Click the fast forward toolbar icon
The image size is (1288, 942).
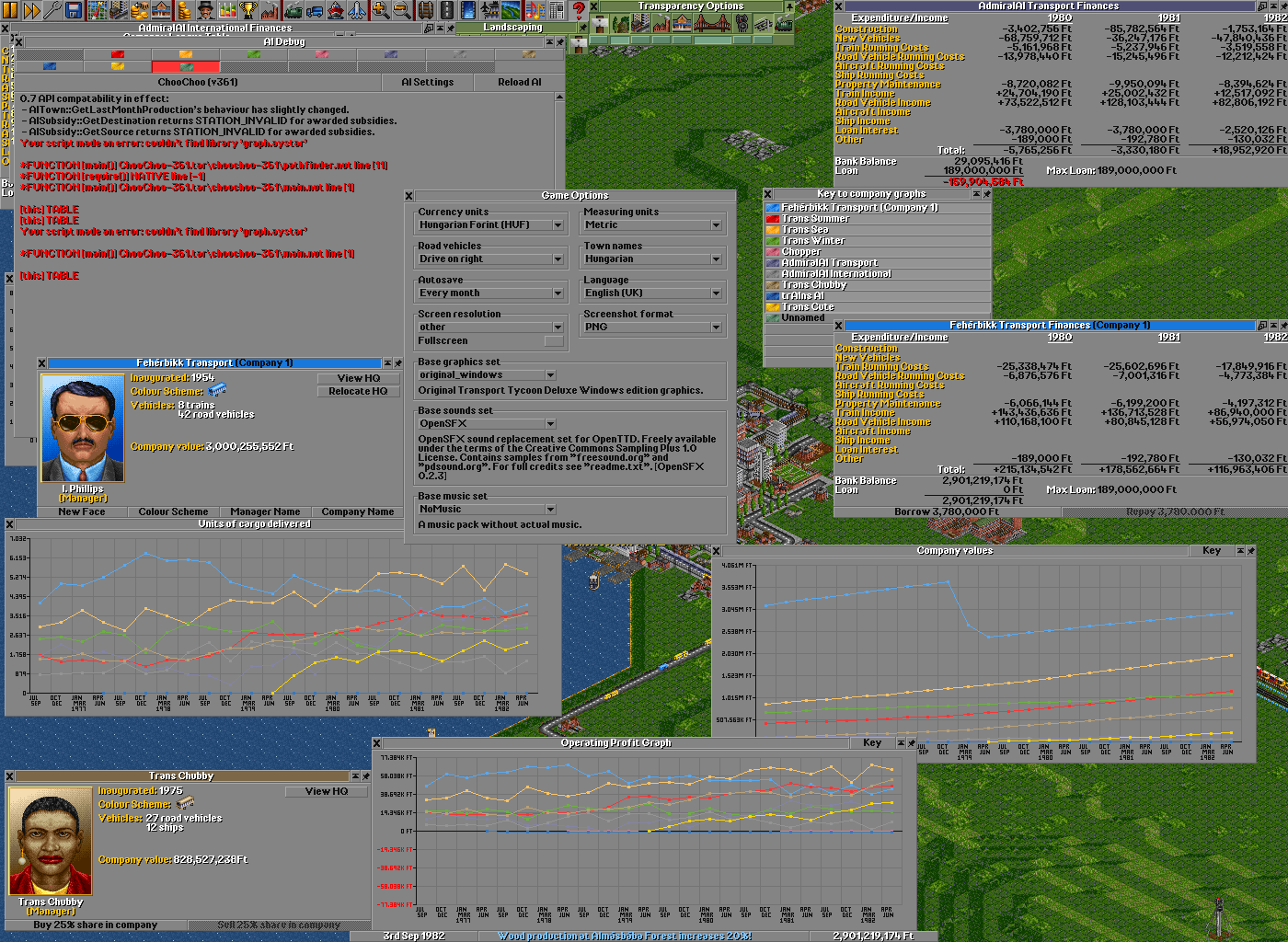point(31,10)
